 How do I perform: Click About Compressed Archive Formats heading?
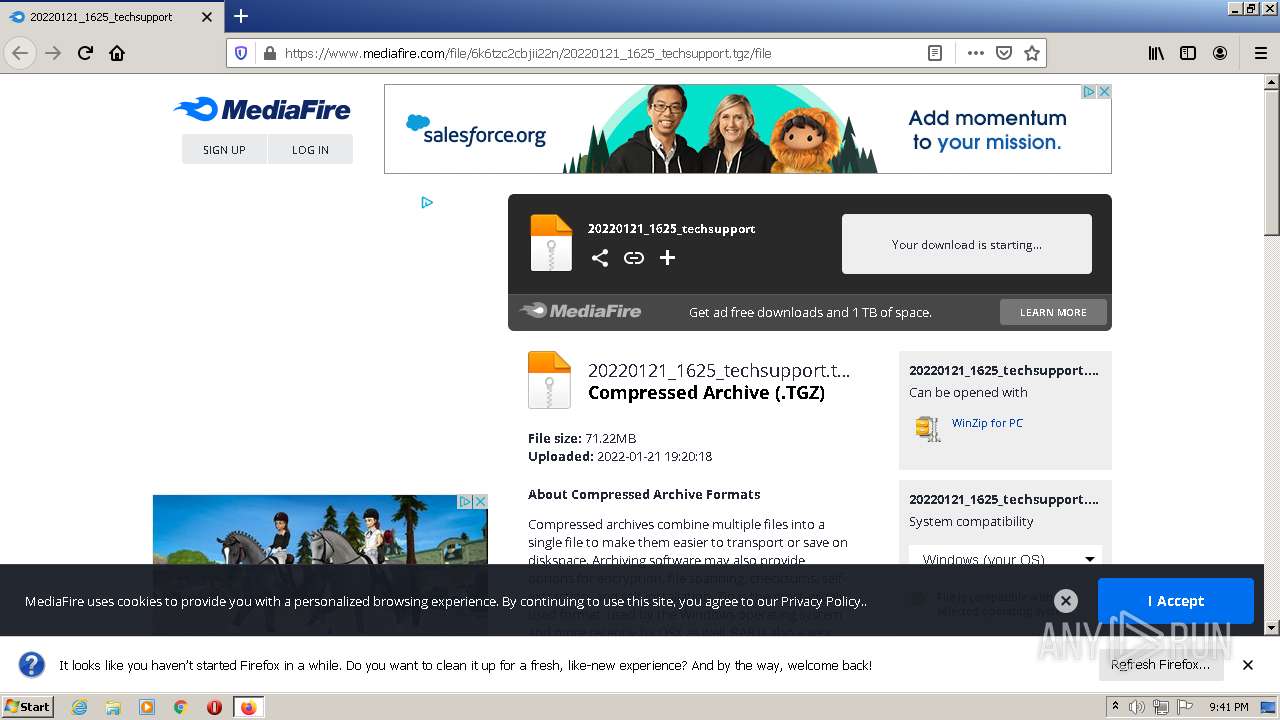pyautogui.click(x=644, y=494)
